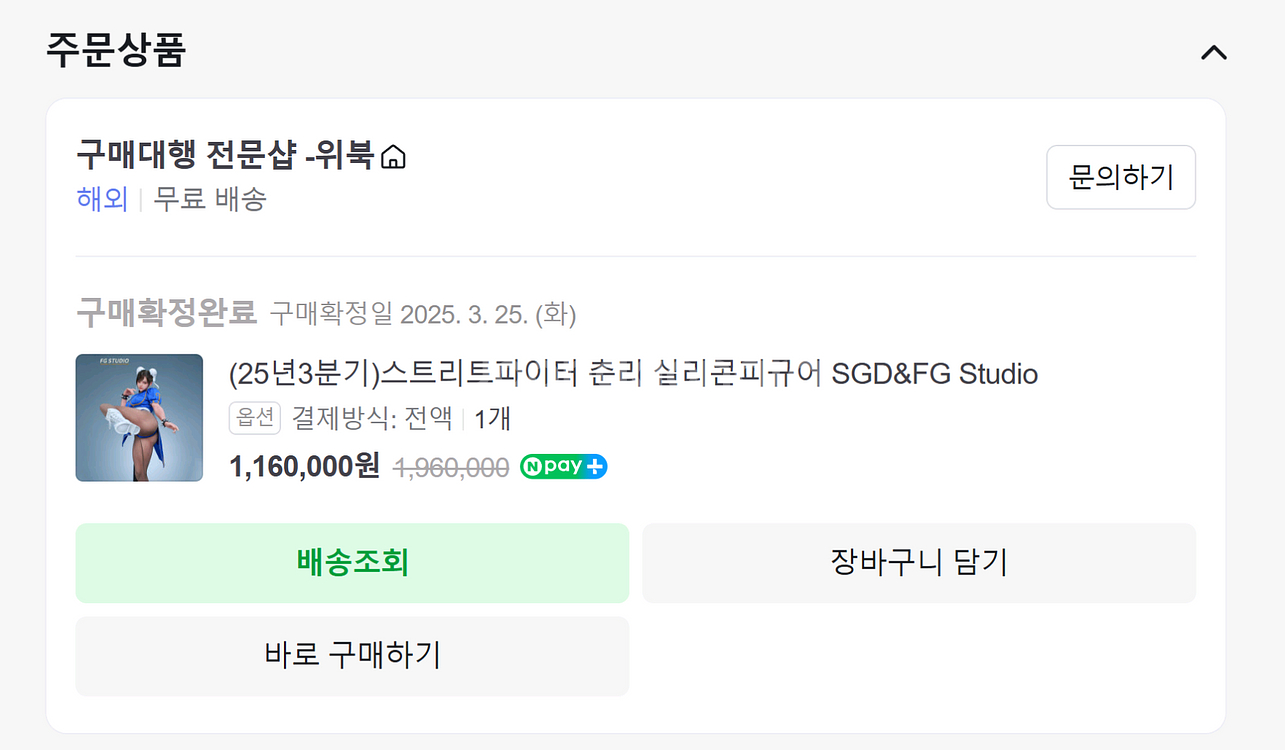Open the 스트리트파이터 춘리 실리콘피규어 product title

click(634, 374)
